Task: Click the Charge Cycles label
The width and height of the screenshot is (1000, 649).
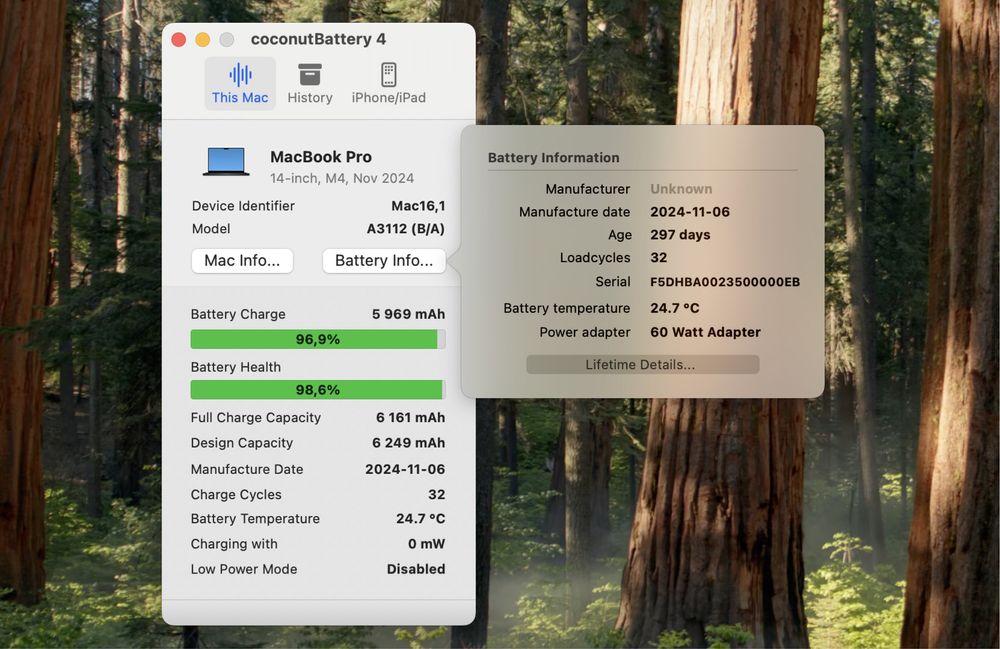Action: tap(236, 495)
